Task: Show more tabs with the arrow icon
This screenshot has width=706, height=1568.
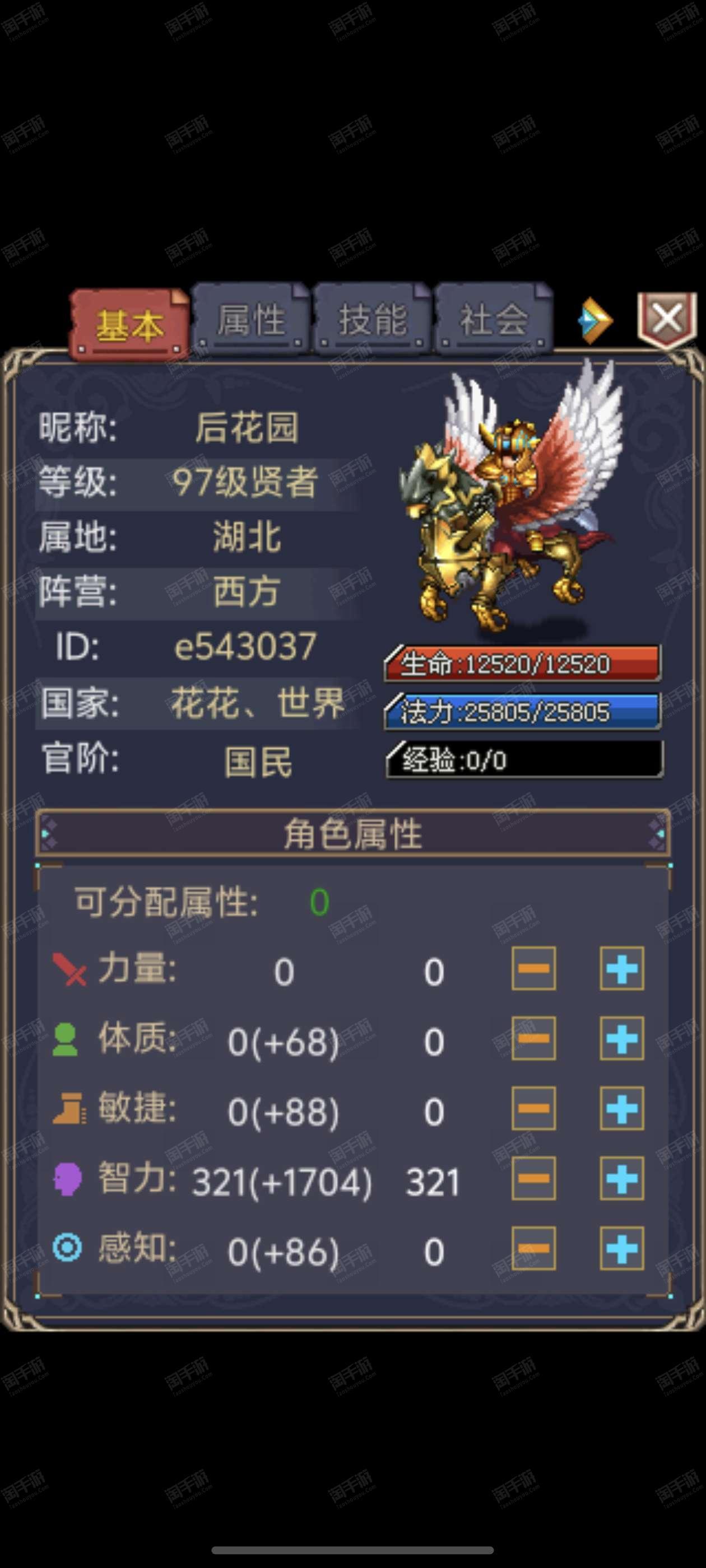Action: click(x=594, y=320)
